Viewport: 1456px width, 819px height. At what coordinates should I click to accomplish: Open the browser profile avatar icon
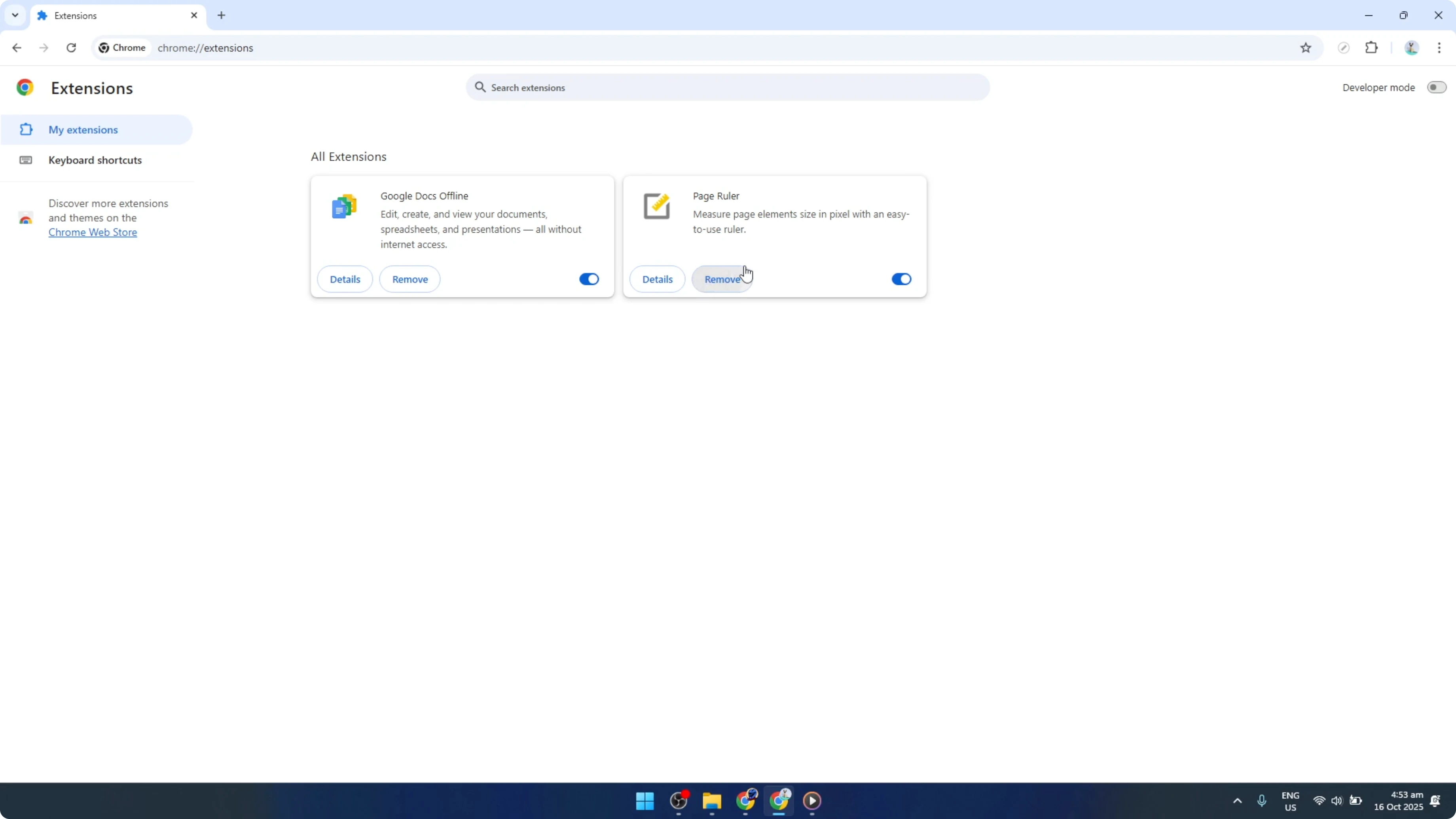(x=1411, y=47)
